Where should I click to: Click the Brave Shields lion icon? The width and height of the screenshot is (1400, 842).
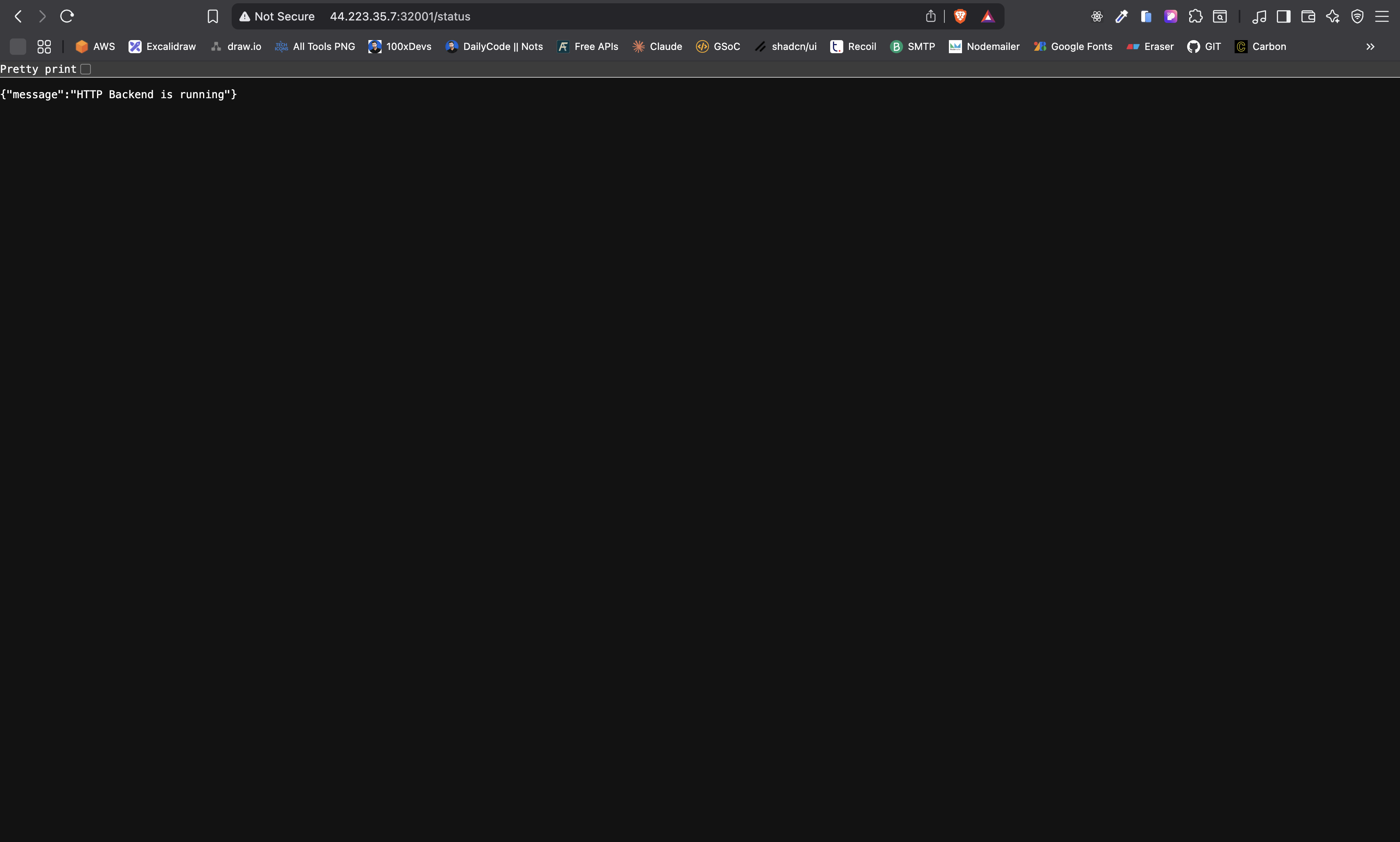pyautogui.click(x=960, y=16)
